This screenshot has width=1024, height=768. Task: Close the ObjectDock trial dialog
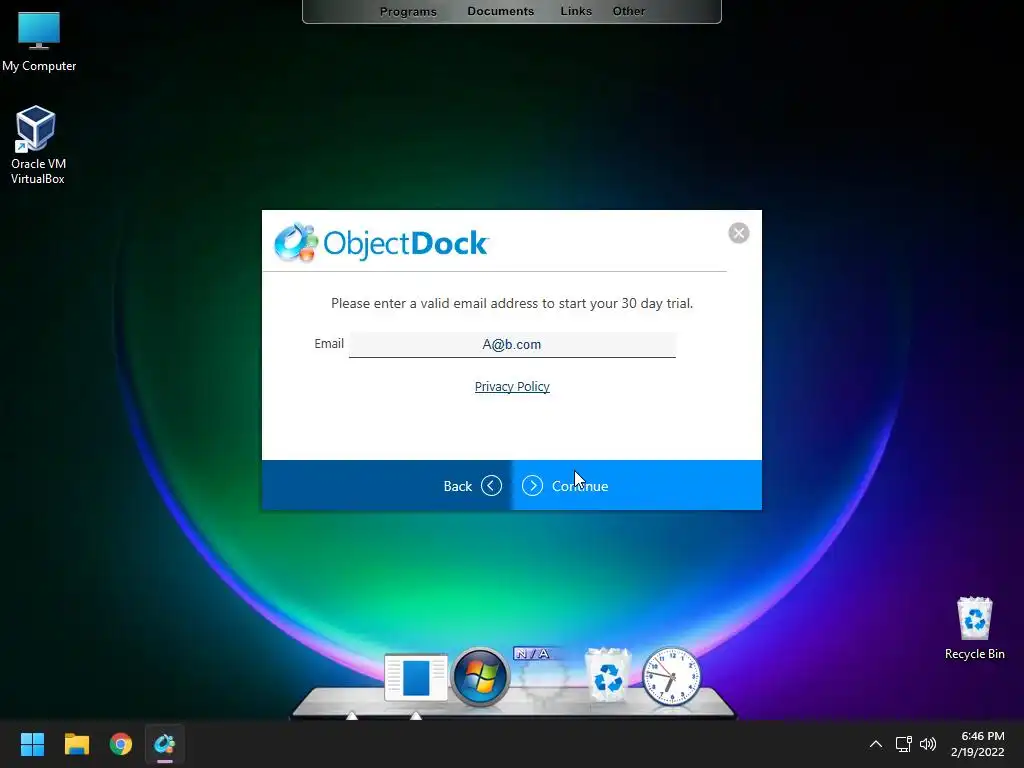point(739,233)
